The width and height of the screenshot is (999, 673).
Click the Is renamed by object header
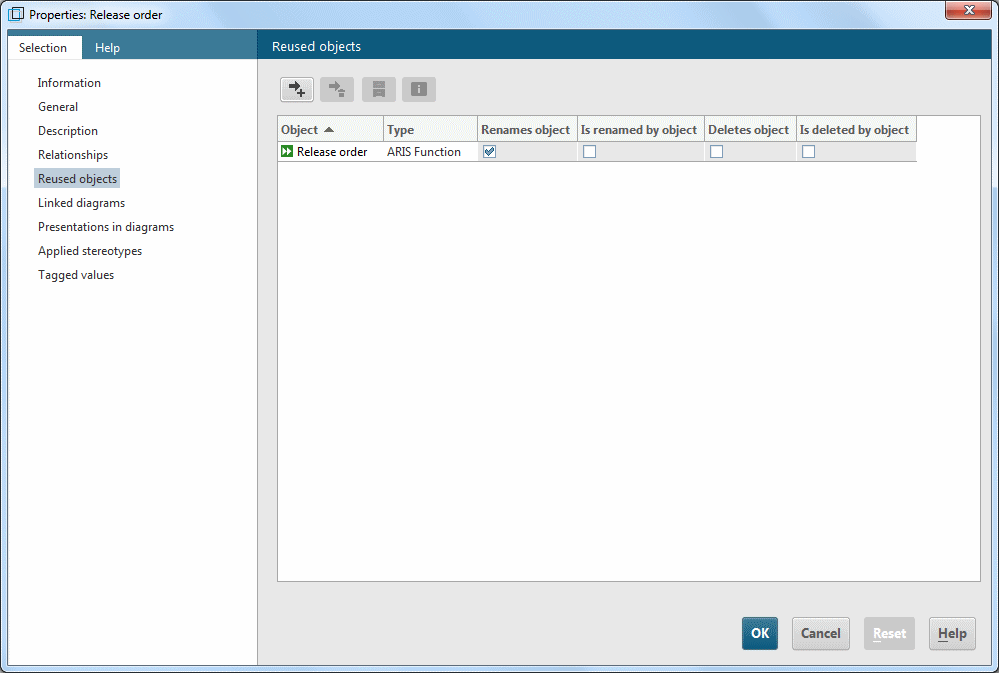pos(640,129)
